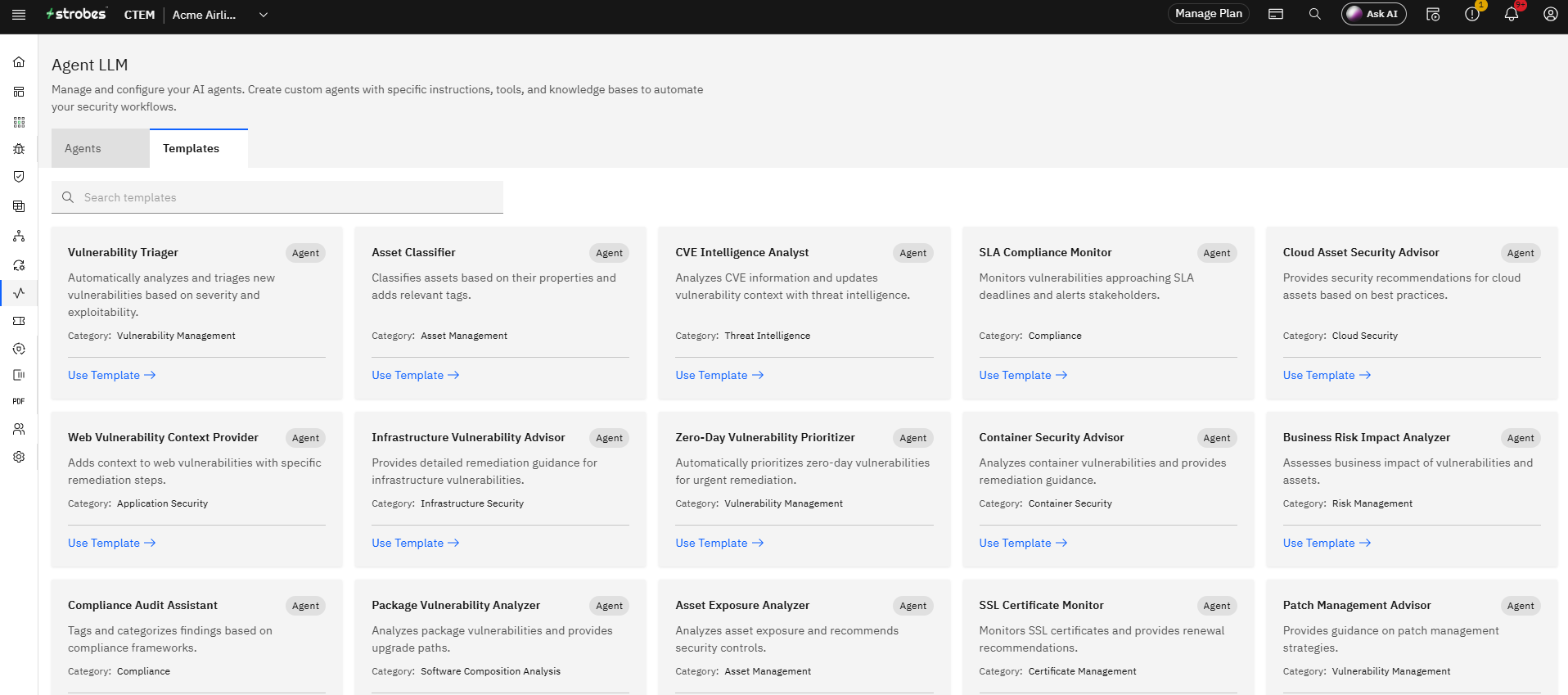
Task: Click the home icon in sidebar
Action: click(x=19, y=62)
